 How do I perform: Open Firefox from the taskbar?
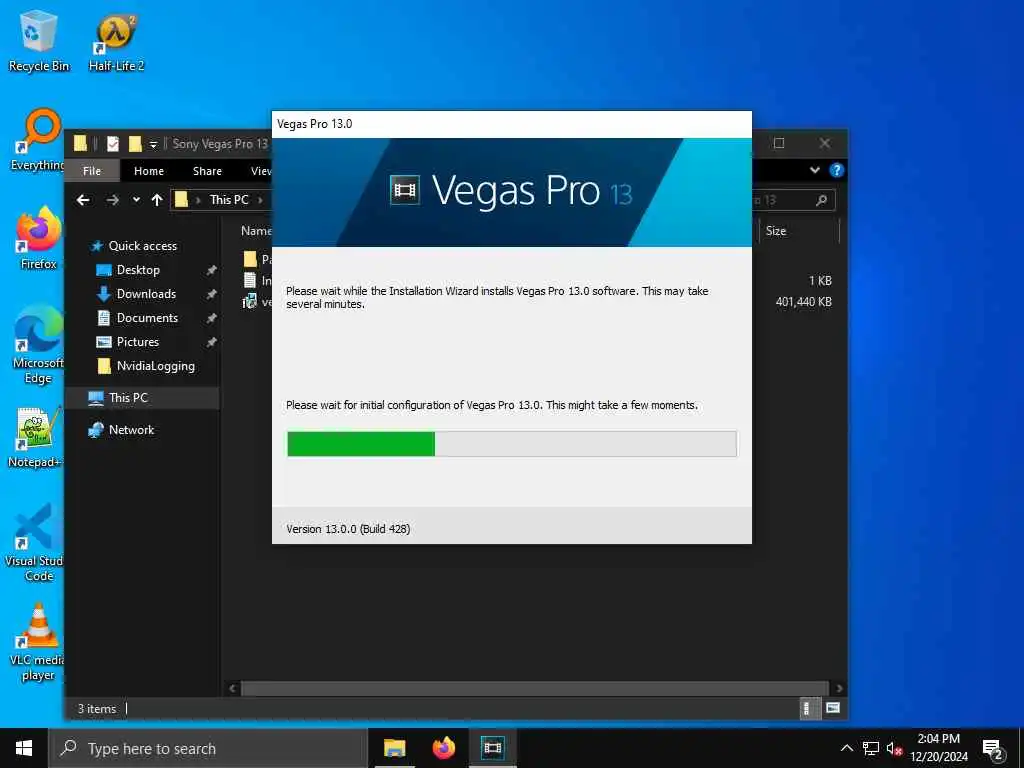[443, 748]
